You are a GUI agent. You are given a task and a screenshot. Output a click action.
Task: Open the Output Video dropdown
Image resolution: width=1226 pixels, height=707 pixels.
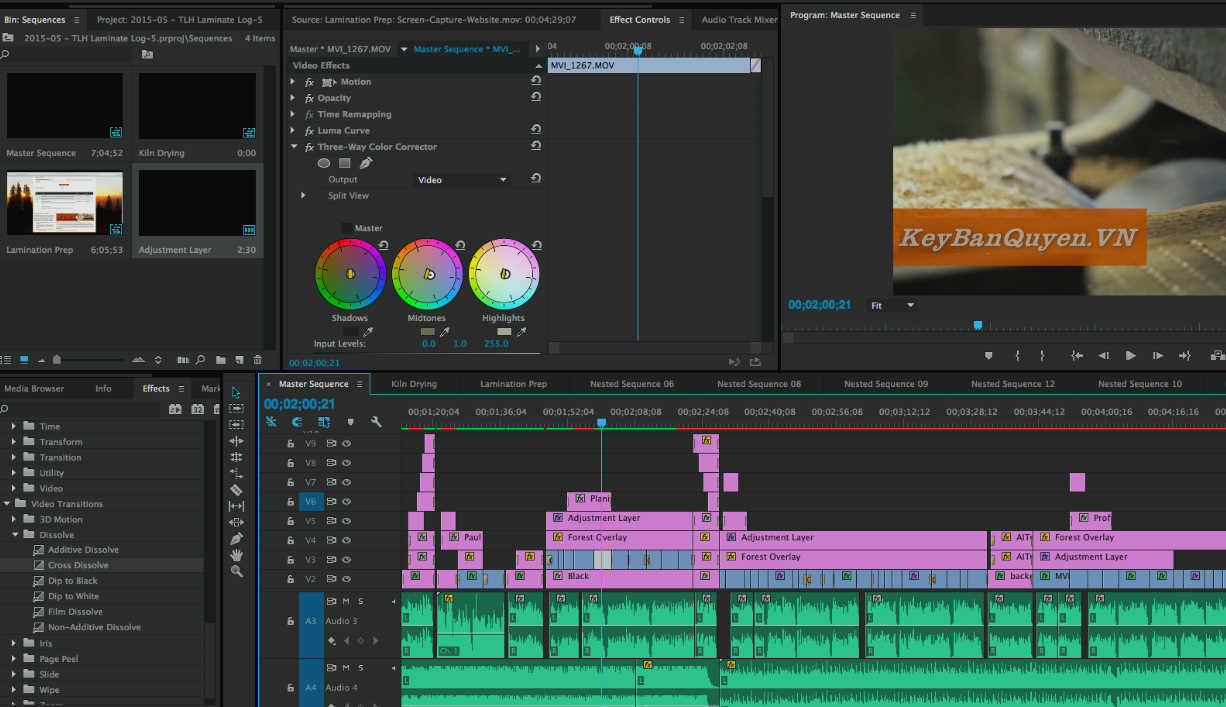[x=462, y=180]
